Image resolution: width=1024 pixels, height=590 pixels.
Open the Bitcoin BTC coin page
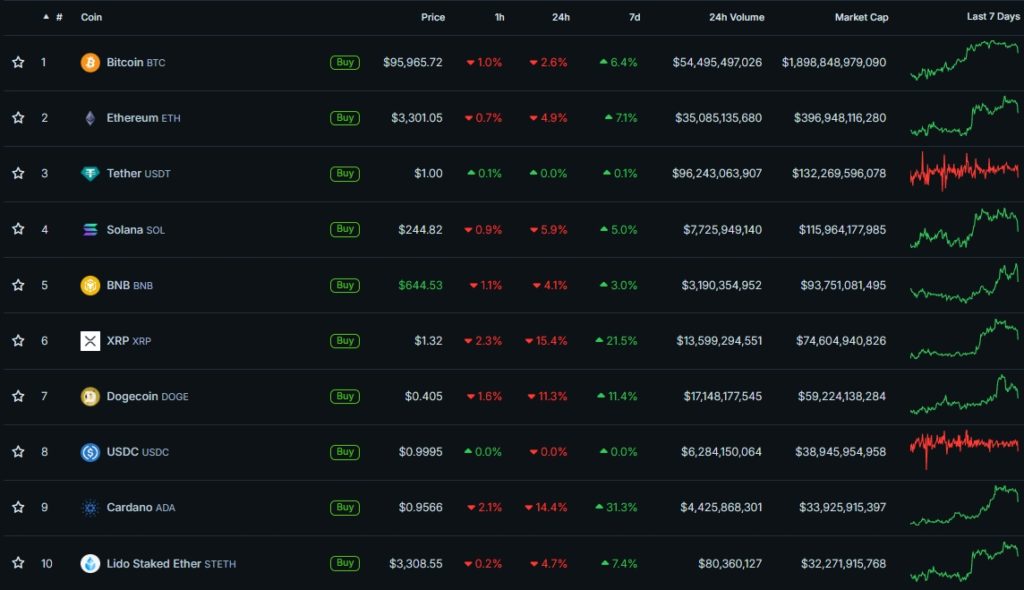point(136,63)
